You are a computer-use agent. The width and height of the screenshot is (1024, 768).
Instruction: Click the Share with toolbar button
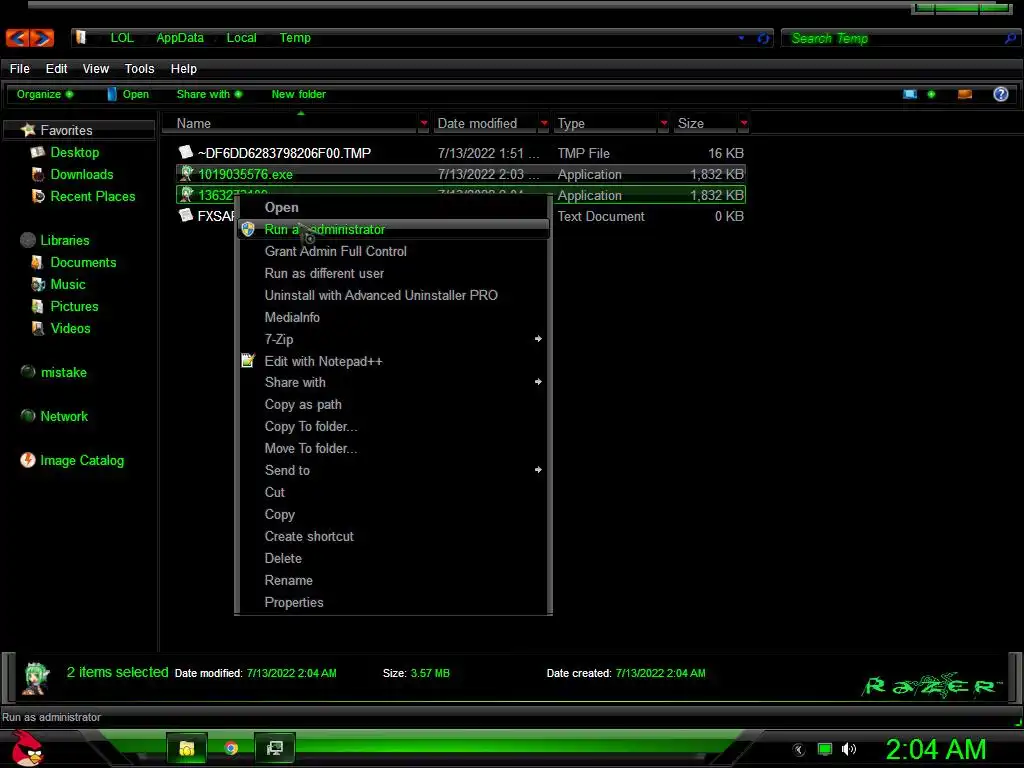tap(209, 94)
